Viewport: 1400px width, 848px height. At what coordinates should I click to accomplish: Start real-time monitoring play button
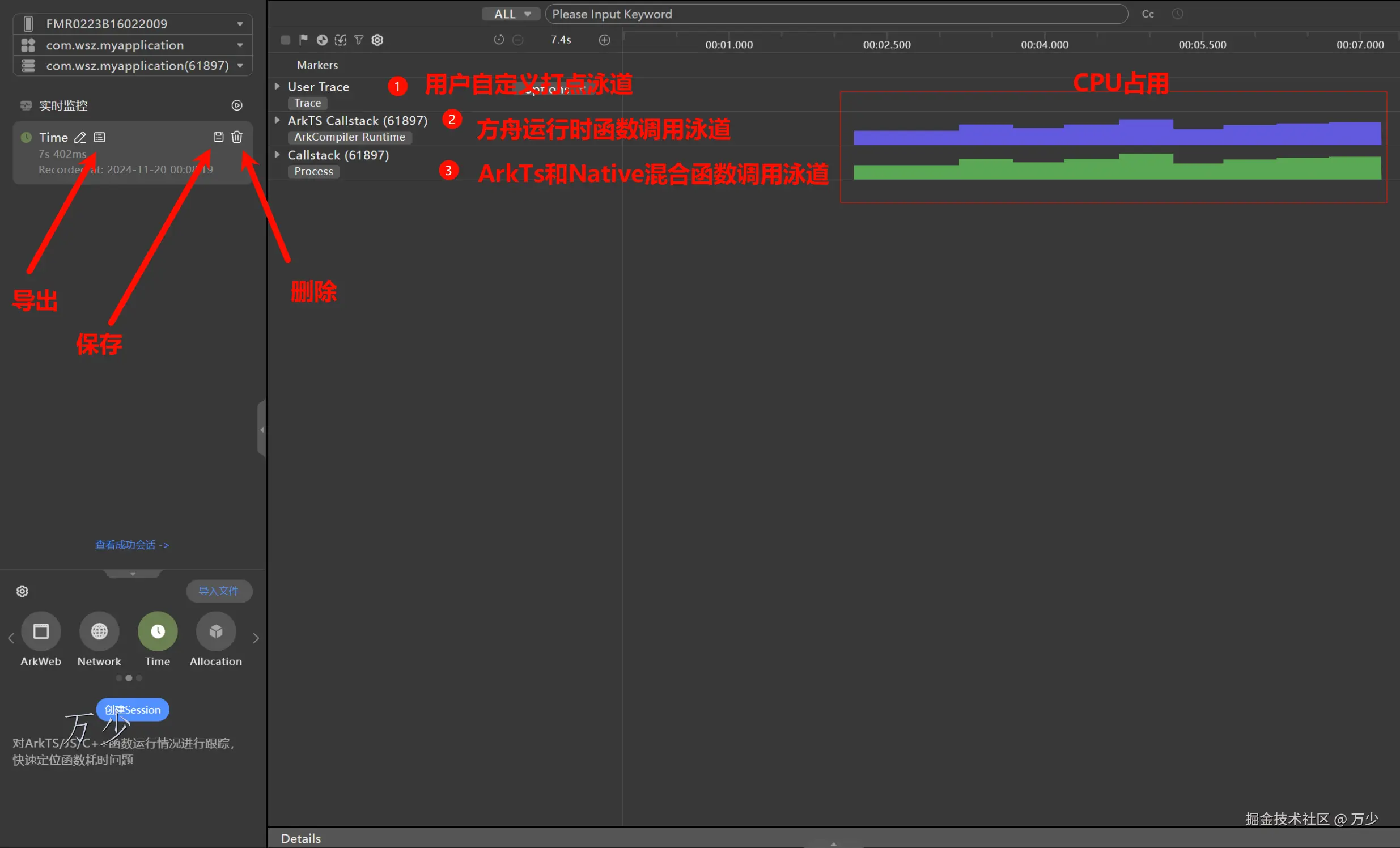pyautogui.click(x=237, y=105)
